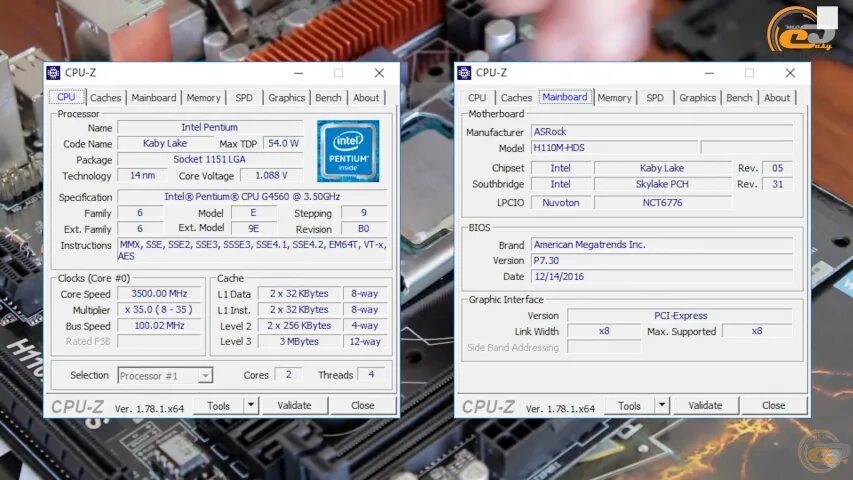Click the Cores count value 2

pyautogui.click(x=288, y=374)
